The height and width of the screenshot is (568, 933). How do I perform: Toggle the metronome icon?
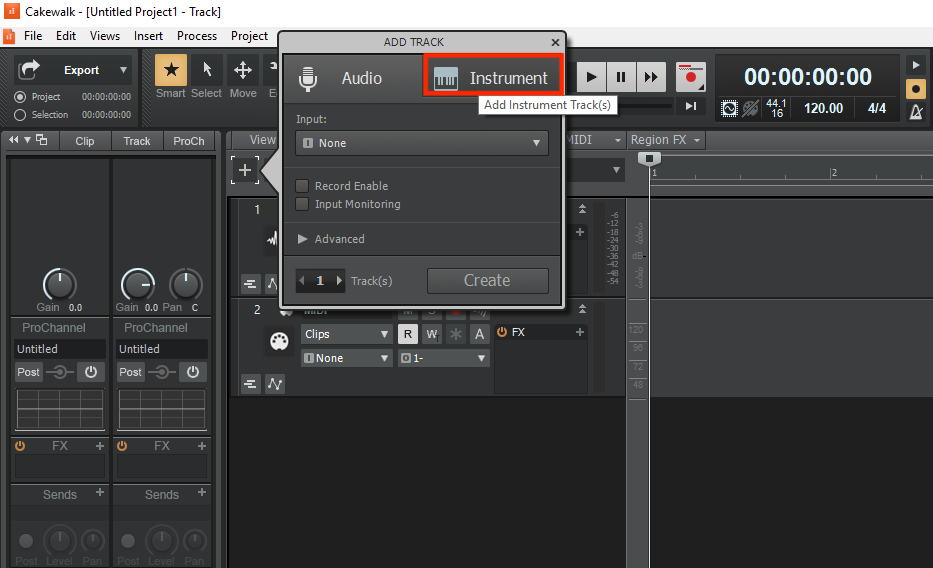tap(916, 111)
